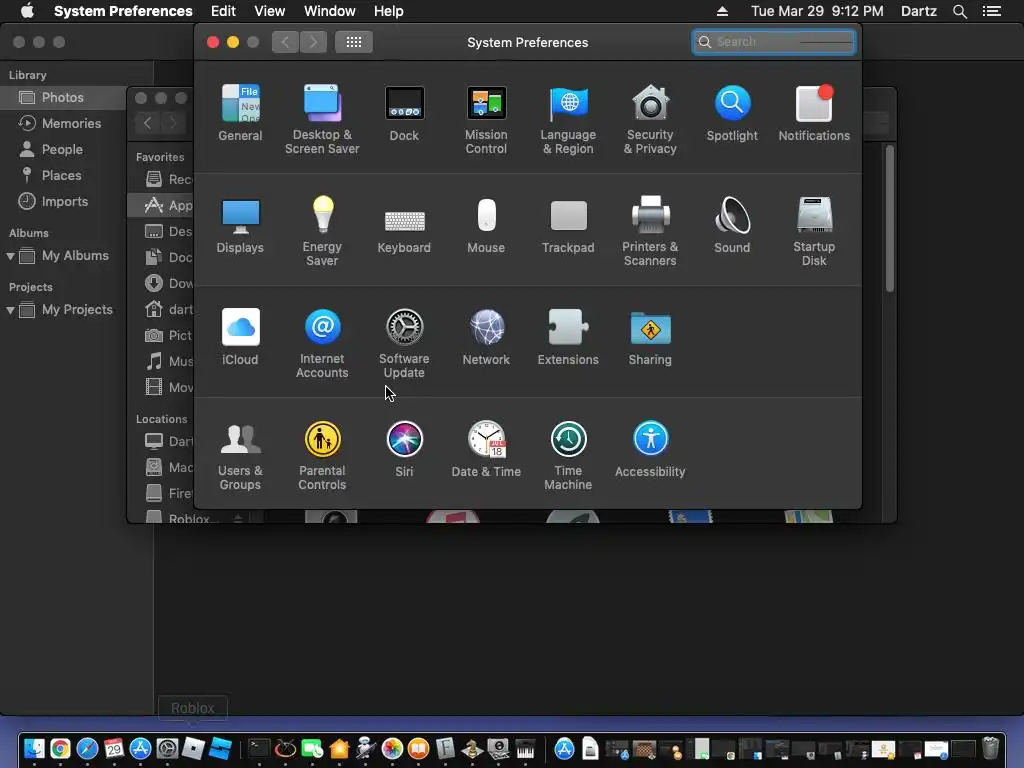The height and width of the screenshot is (768, 1024).
Task: Open Mission Control preferences
Action: pyautogui.click(x=486, y=120)
